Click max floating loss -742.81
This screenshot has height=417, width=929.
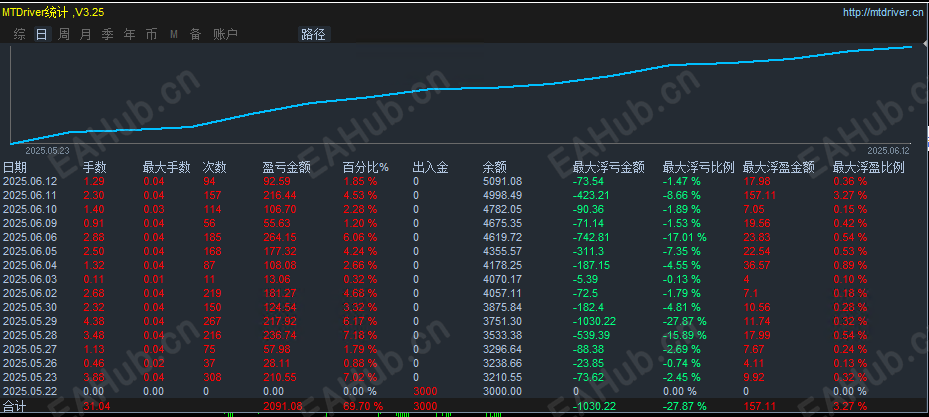(x=591, y=238)
